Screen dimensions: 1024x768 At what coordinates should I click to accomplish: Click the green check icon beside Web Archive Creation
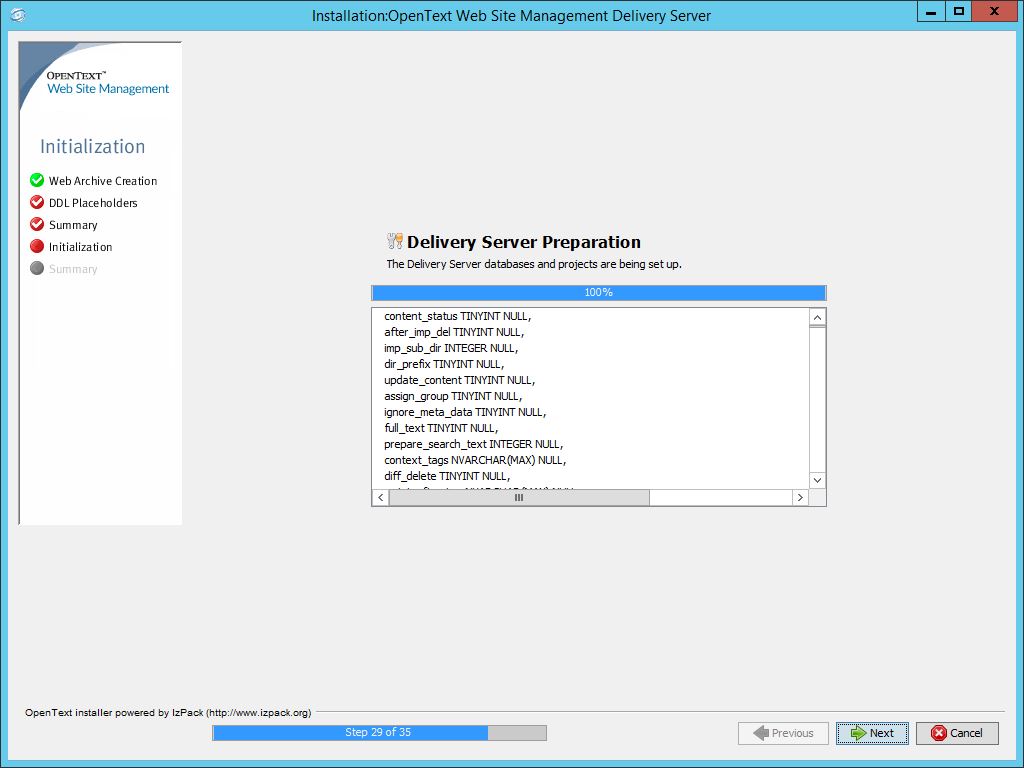click(37, 180)
